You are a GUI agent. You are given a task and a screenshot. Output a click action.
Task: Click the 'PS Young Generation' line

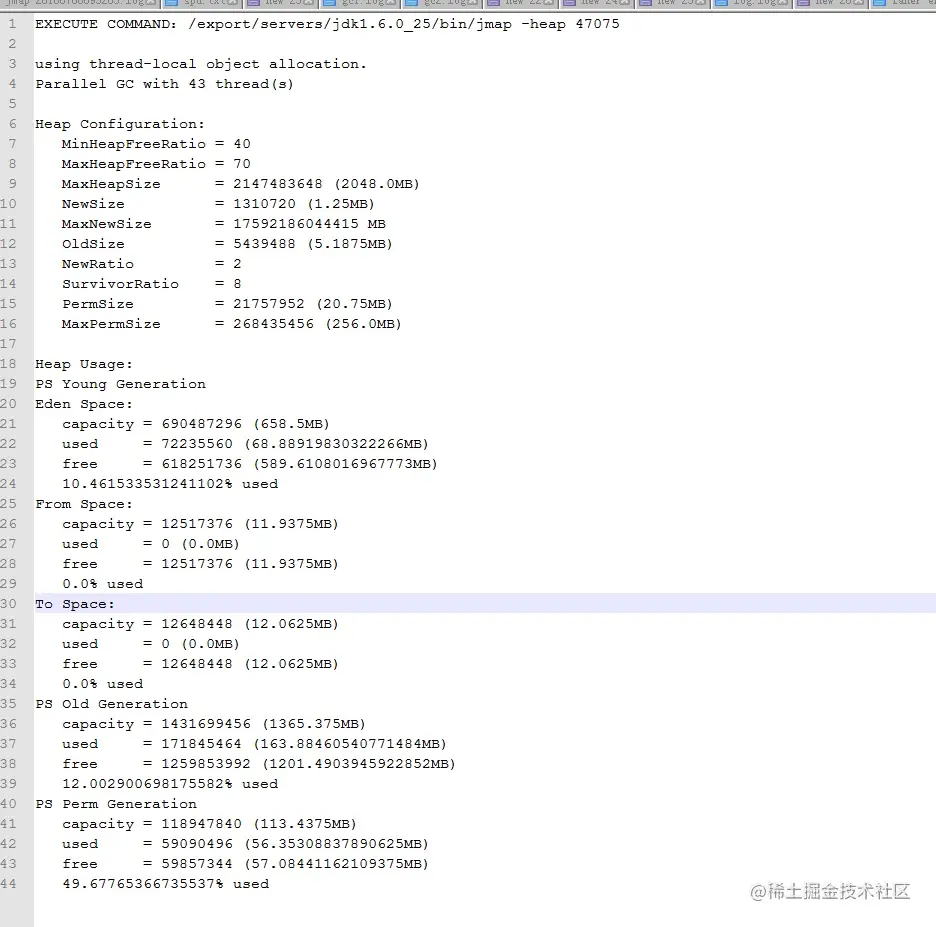tap(120, 384)
